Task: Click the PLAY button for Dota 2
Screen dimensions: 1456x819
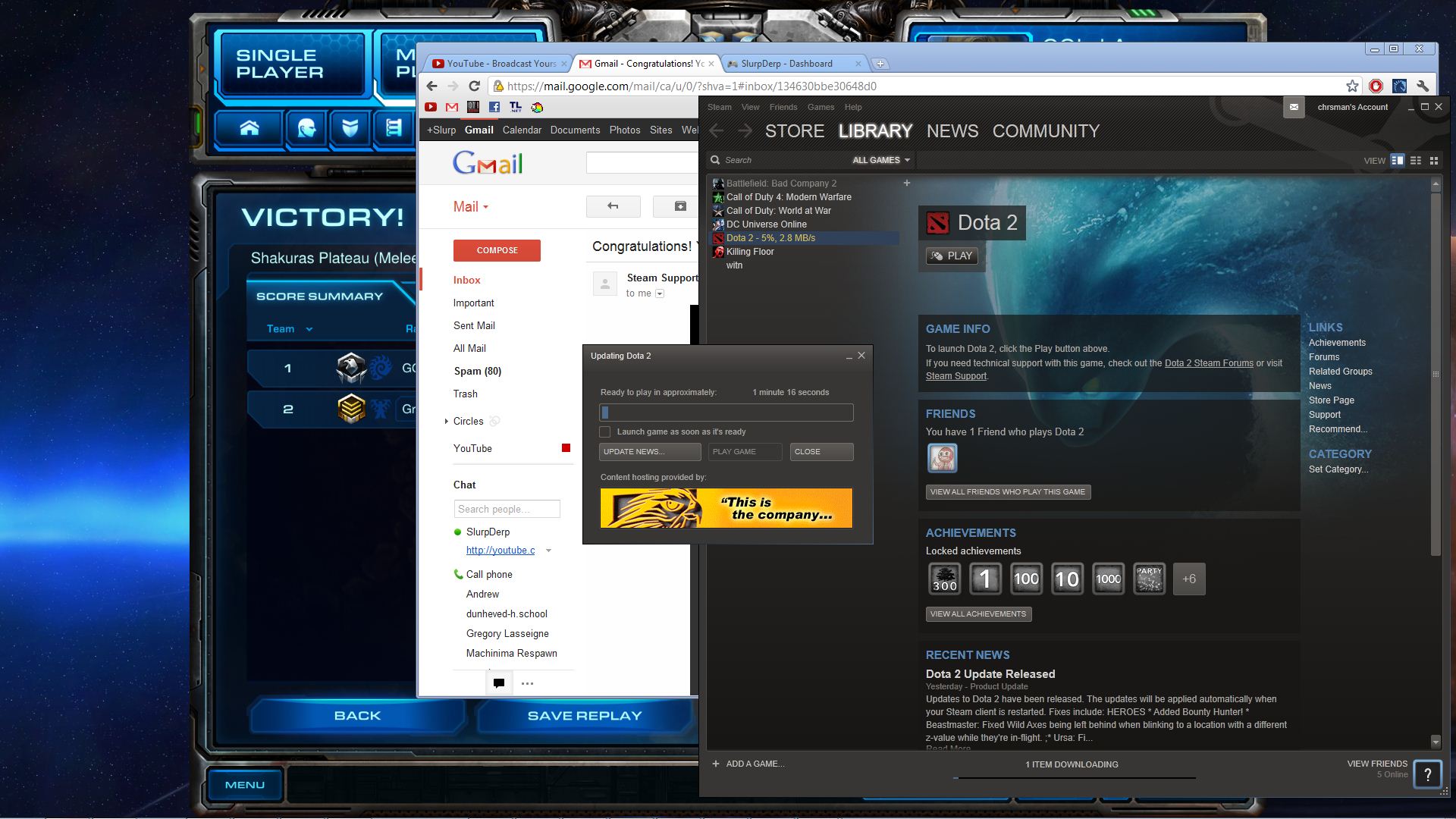Action: (952, 256)
